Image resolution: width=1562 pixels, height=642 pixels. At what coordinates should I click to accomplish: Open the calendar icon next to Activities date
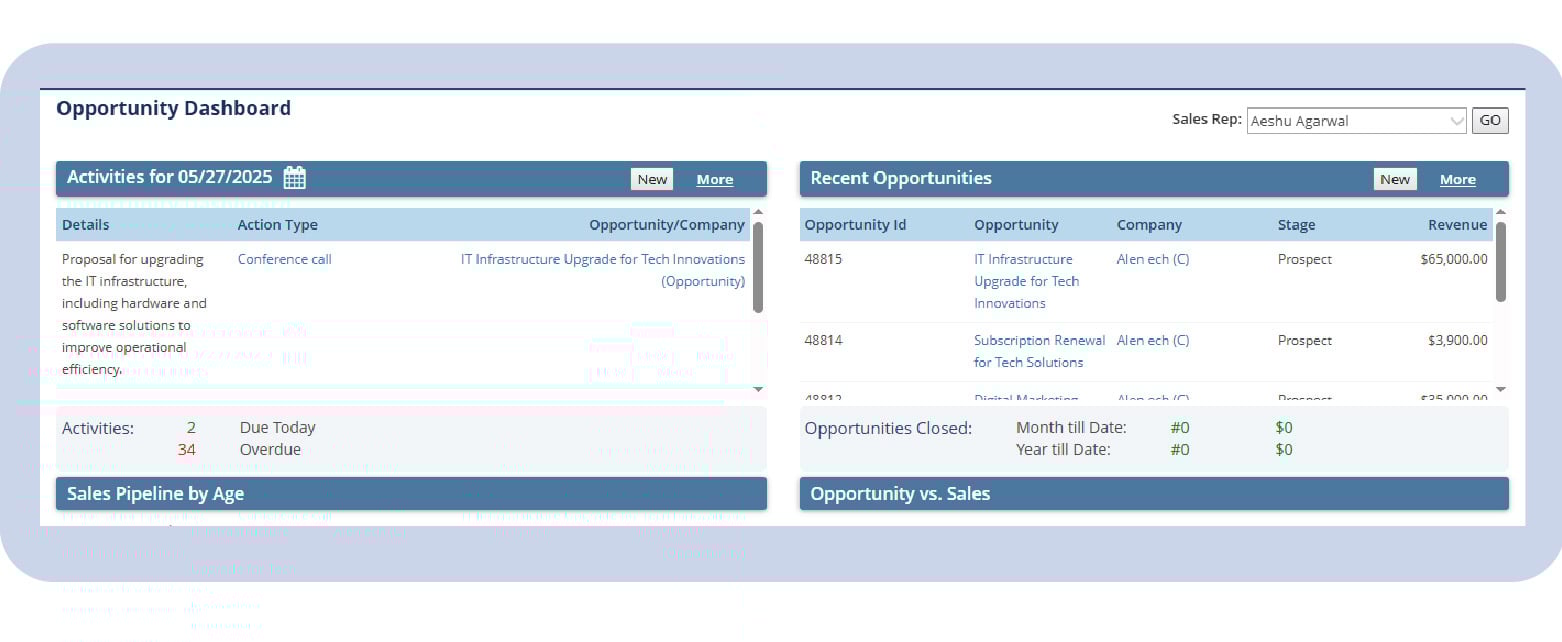tap(294, 175)
